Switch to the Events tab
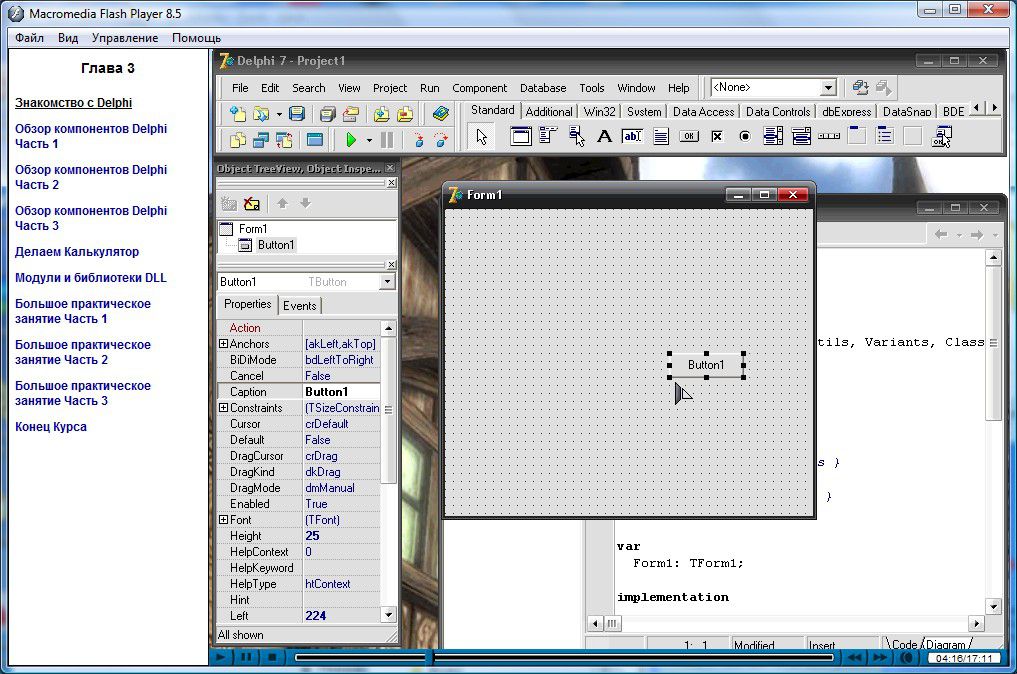This screenshot has width=1017, height=674. pos(300,306)
